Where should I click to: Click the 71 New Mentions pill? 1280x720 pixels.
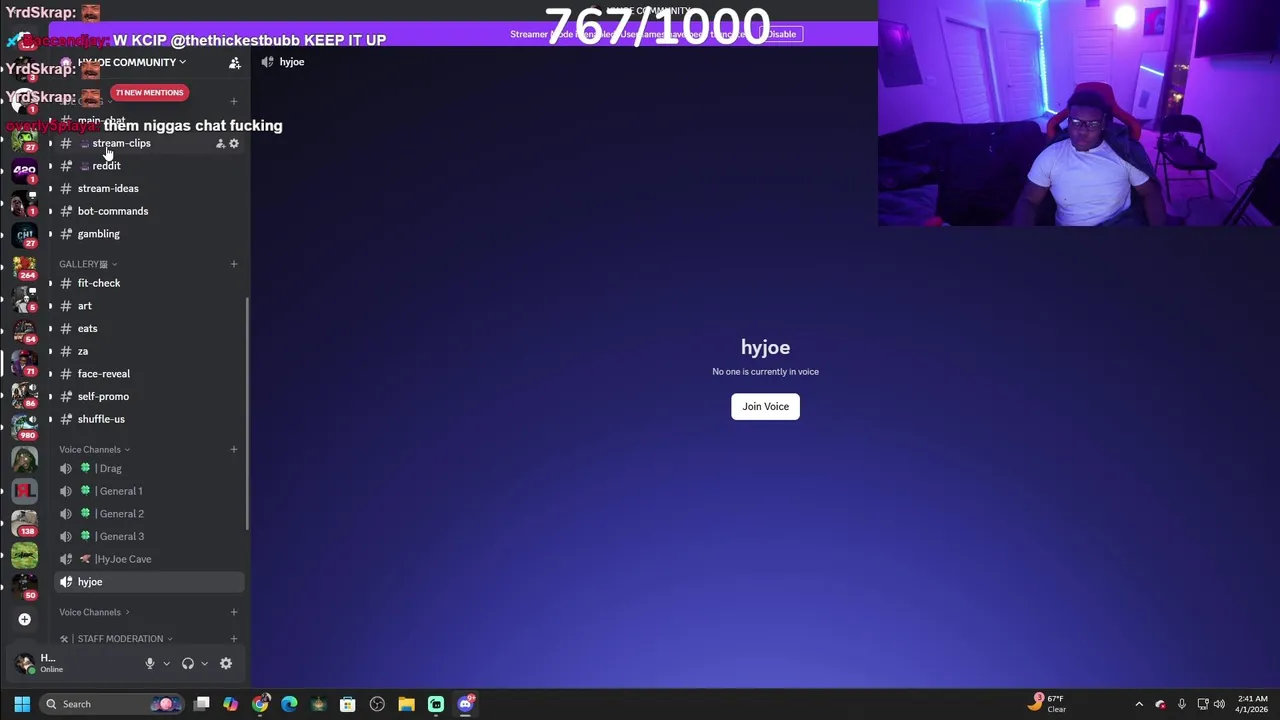pos(149,92)
